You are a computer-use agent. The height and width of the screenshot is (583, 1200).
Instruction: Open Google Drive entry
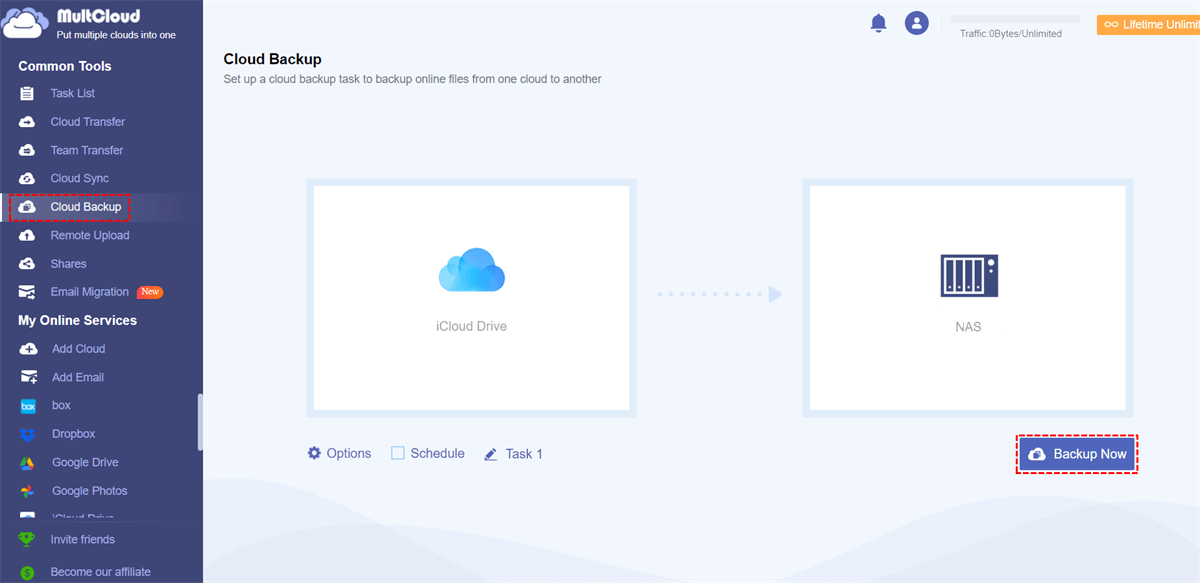coord(85,462)
